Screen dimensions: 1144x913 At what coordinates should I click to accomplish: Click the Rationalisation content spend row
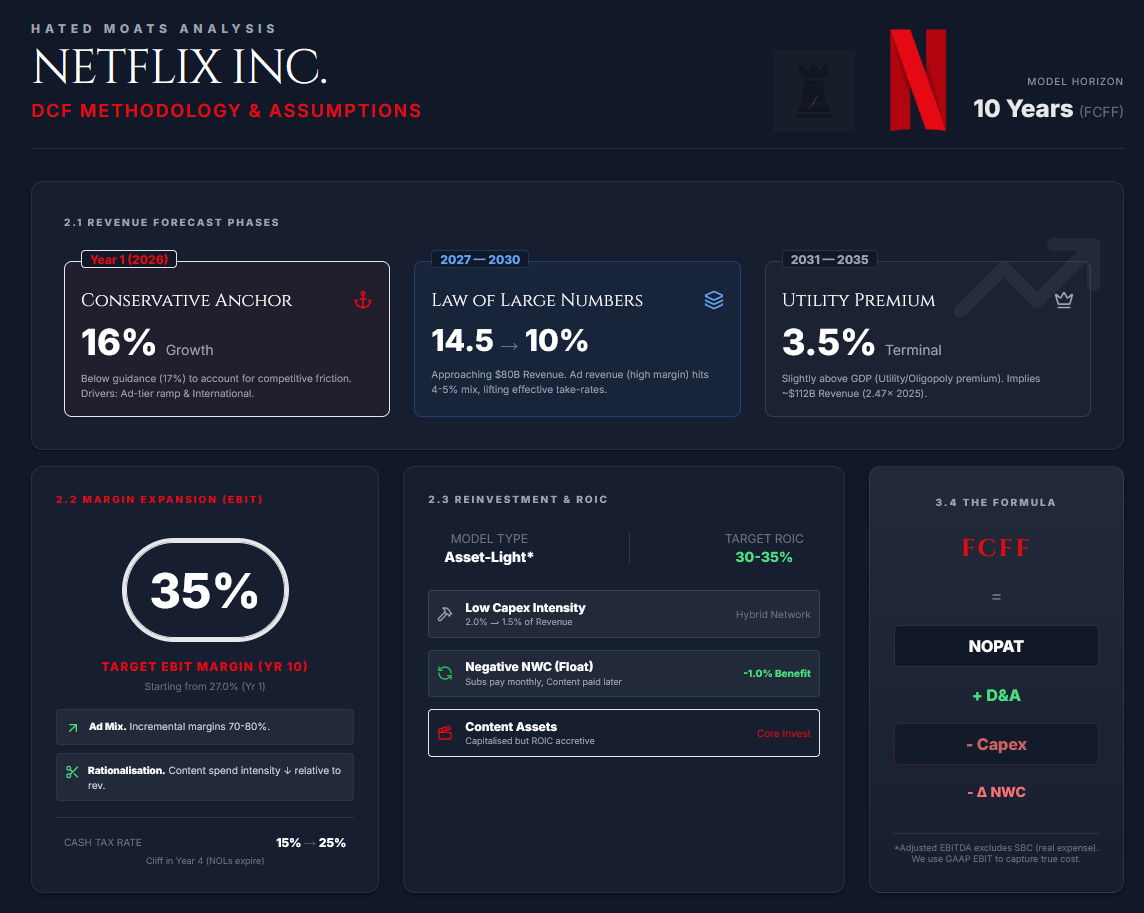click(205, 777)
